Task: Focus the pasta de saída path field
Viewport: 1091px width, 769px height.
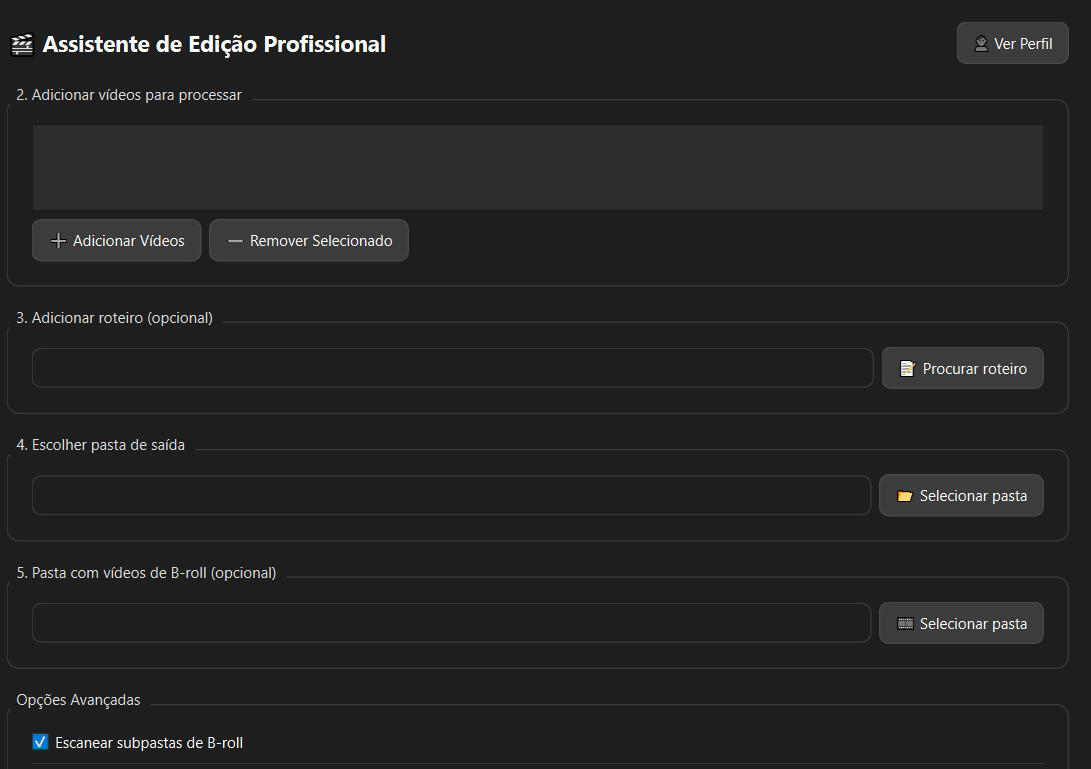Action: [451, 495]
